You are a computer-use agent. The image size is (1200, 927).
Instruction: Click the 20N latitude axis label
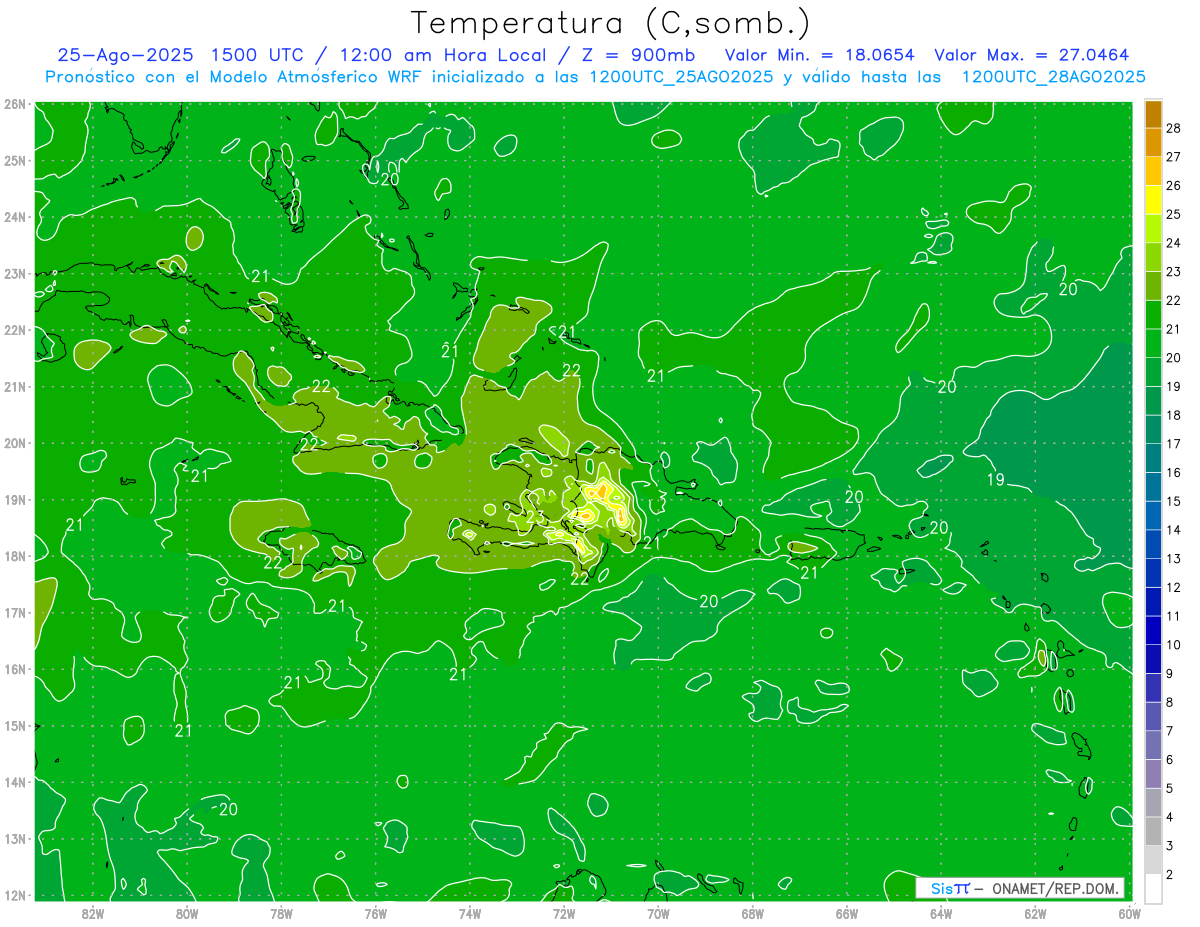pyautogui.click(x=15, y=443)
